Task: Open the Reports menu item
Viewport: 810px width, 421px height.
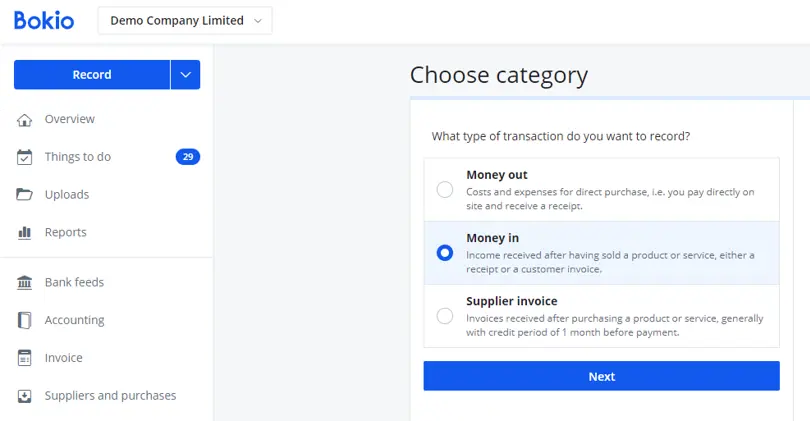Action: (66, 232)
